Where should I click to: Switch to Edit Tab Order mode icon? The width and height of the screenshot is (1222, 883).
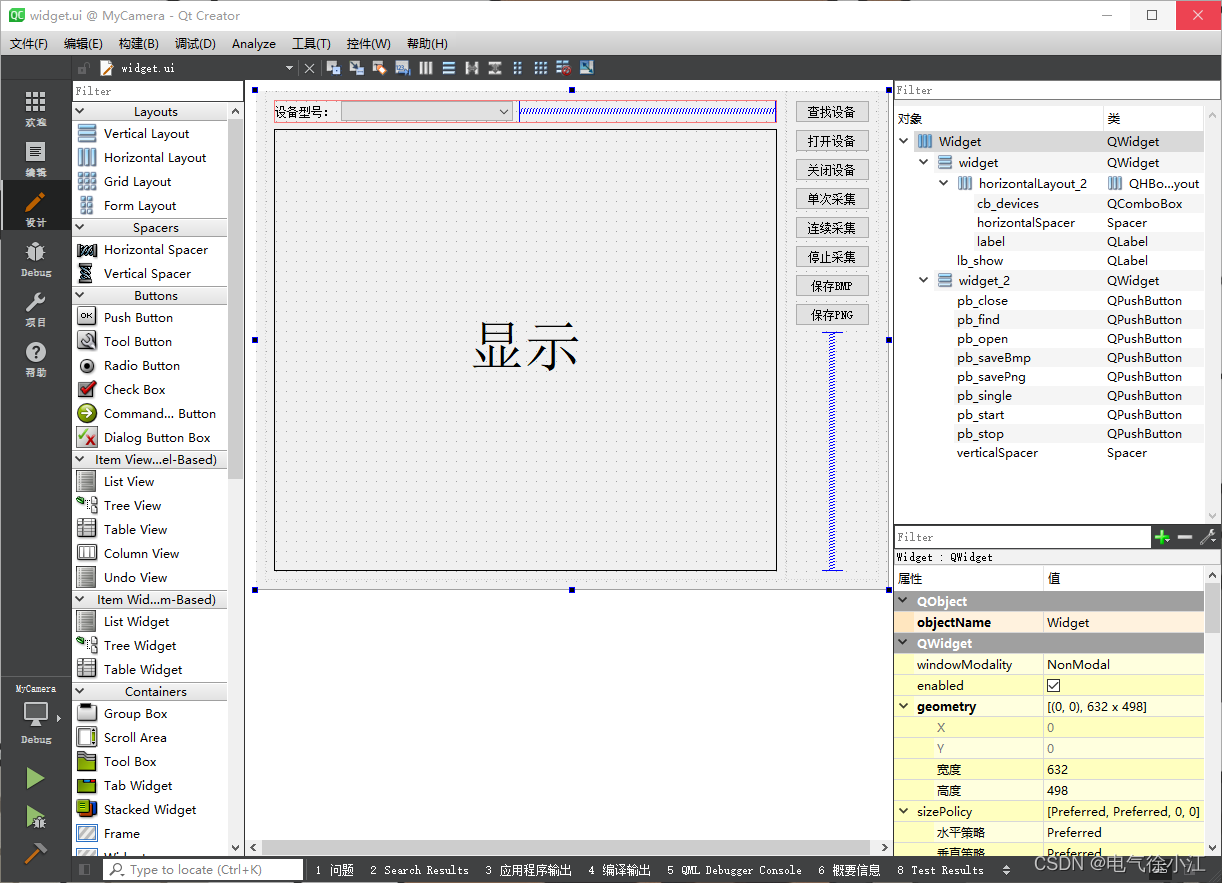click(x=402, y=68)
